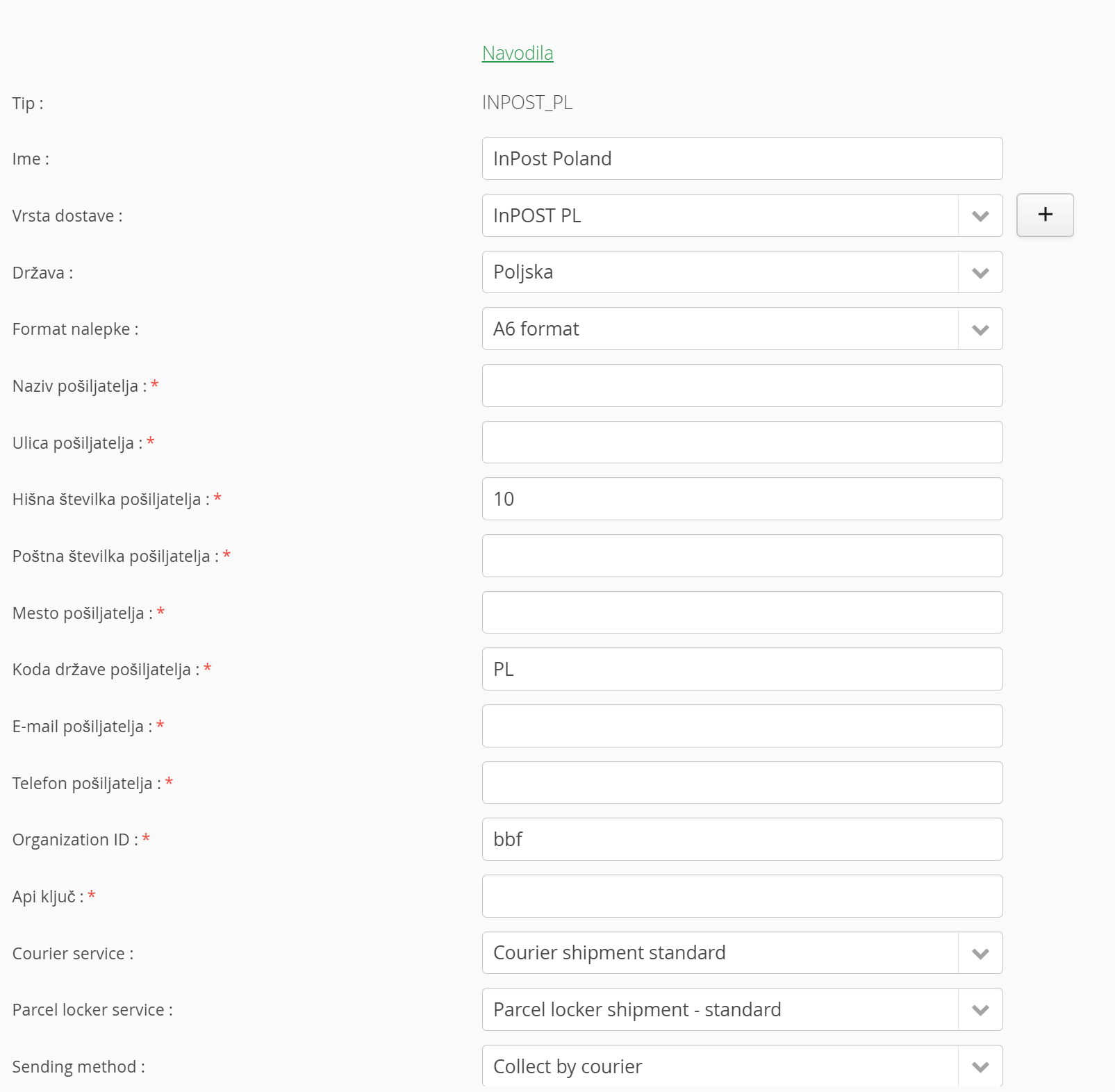Open the Parcel locker service dropdown
The width and height of the screenshot is (1115, 1092).
tap(742, 1009)
